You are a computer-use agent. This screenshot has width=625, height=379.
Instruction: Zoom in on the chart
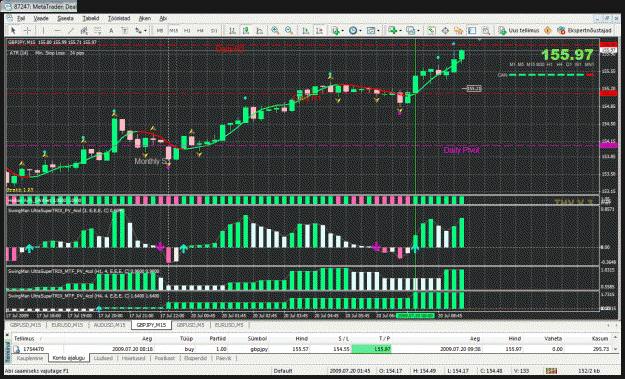pyautogui.click(x=275, y=30)
